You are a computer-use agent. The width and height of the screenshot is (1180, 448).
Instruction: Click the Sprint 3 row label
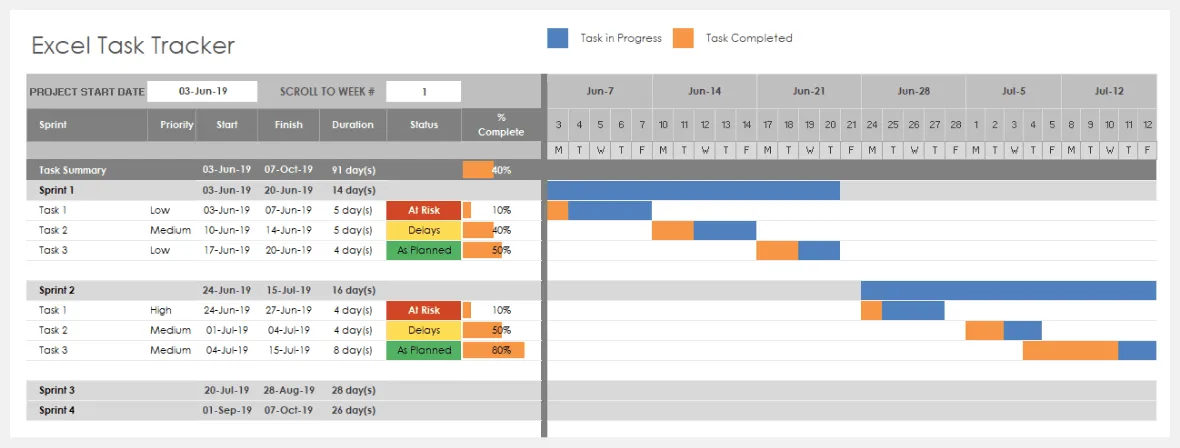tap(58, 390)
